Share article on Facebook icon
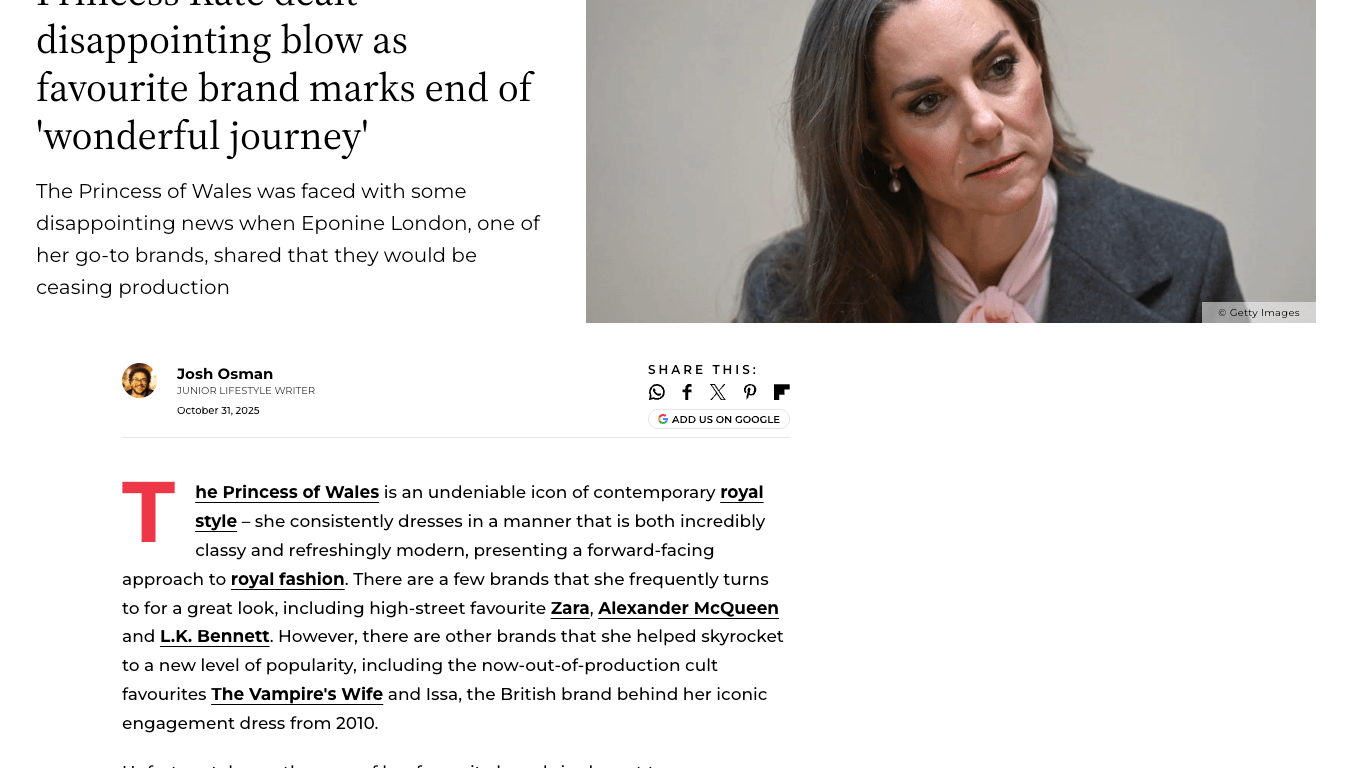The image size is (1369, 768). click(x=687, y=392)
